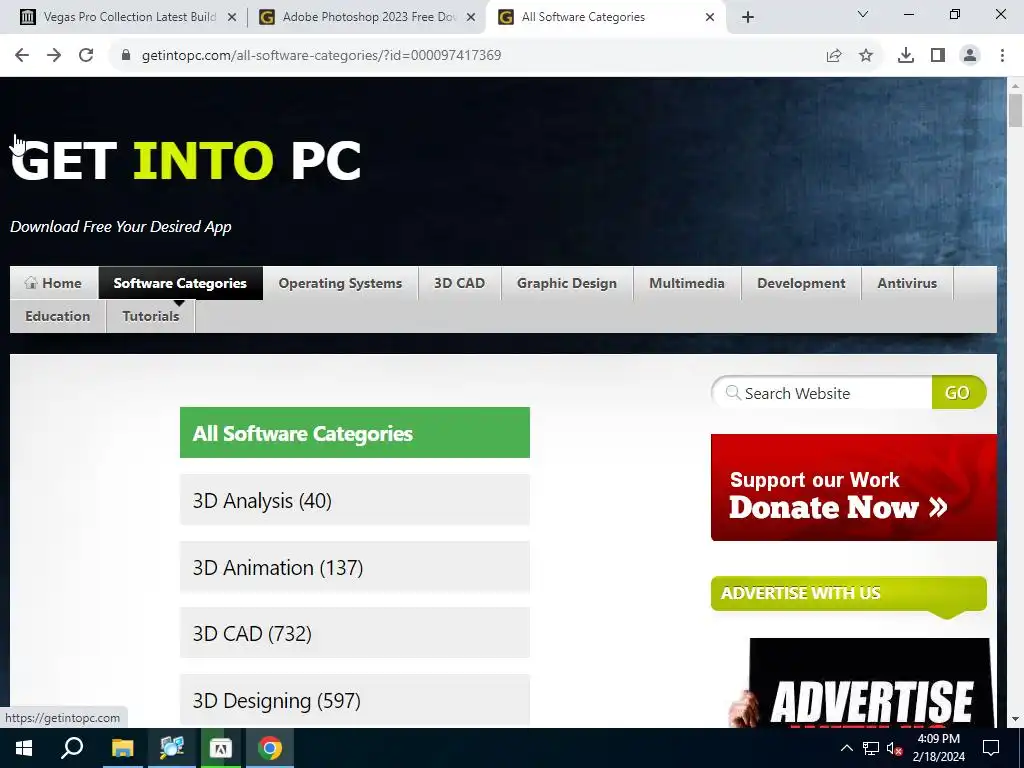Click the GO search button
Viewport: 1024px width, 768px height.
(x=958, y=392)
